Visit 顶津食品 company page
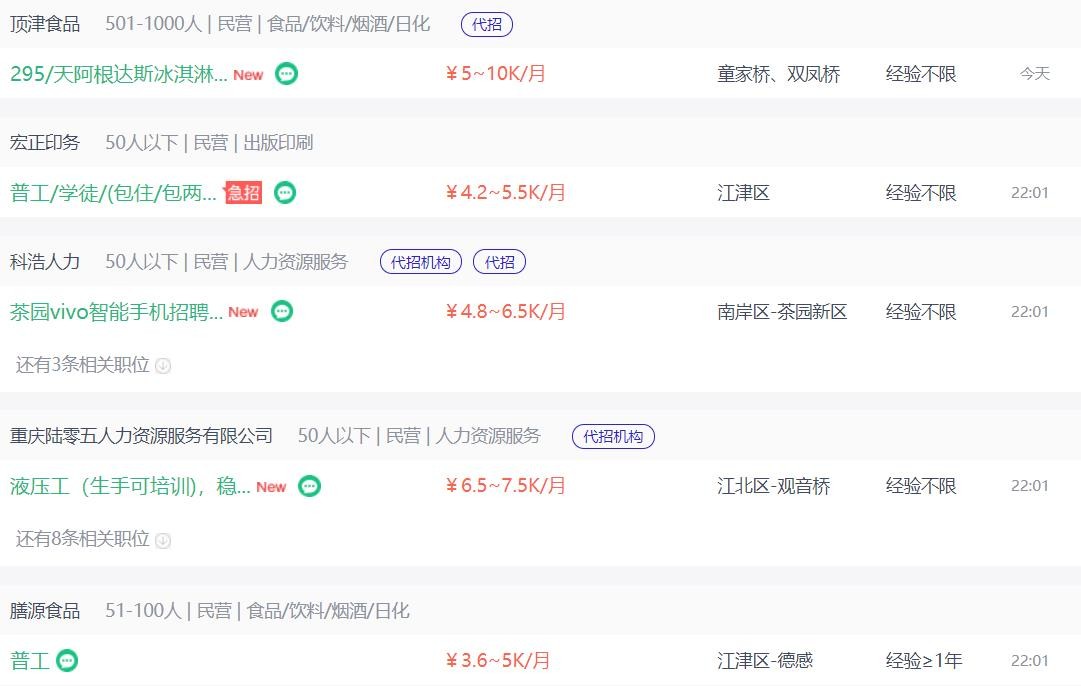 point(45,24)
